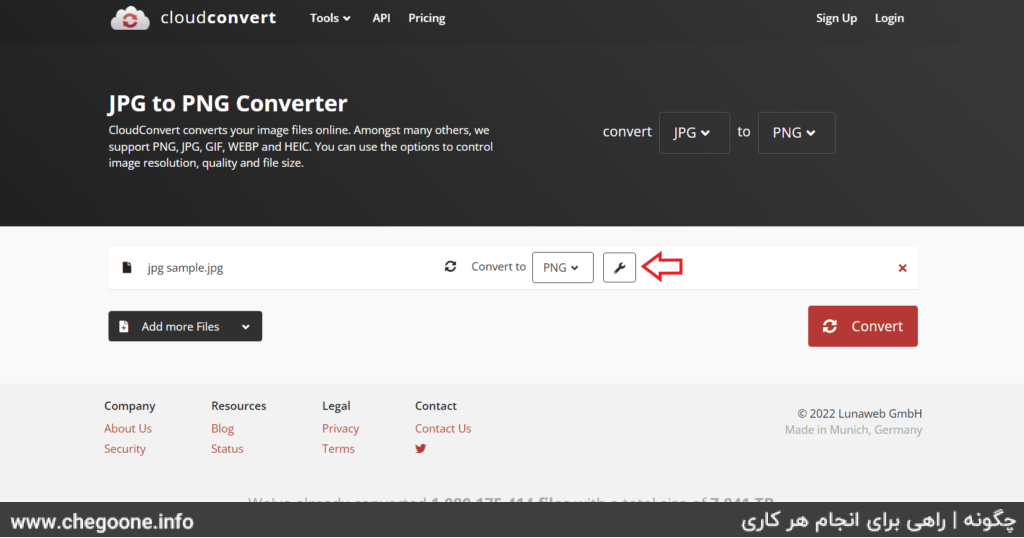Click the cloudconvert cloud logo icon
This screenshot has height=538, width=1024.
[130, 18]
